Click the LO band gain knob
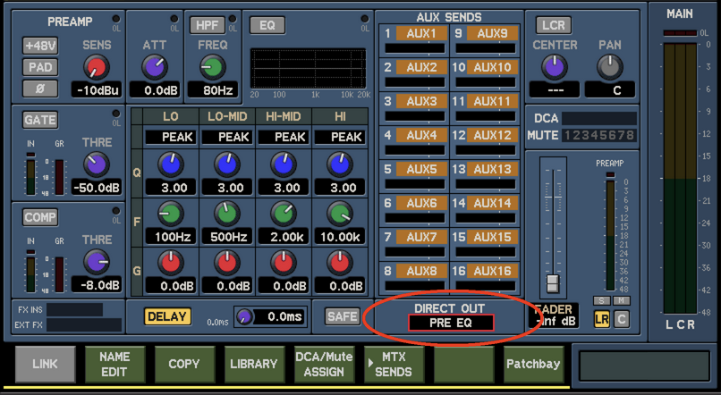This screenshot has width=723, height=396. tap(171, 262)
